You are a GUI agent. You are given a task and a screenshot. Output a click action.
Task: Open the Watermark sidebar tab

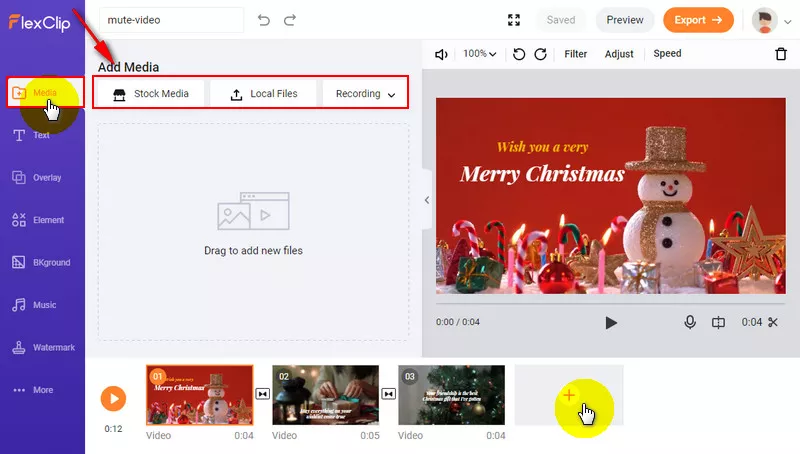point(43,347)
